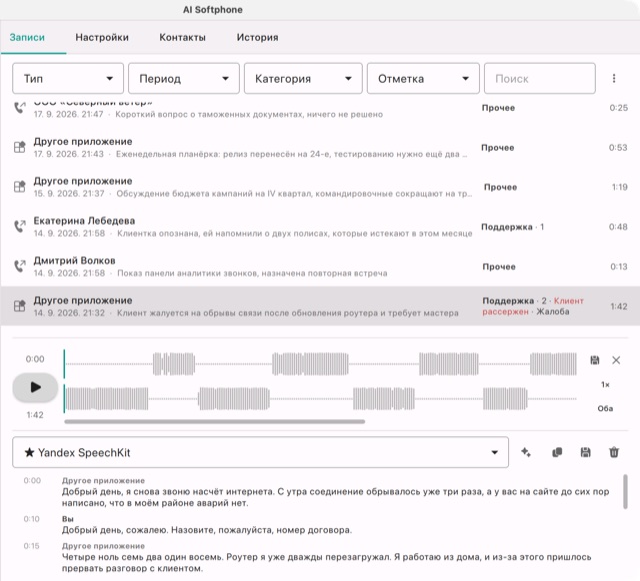Click the waveform horizontal scrollbar

pos(215,421)
